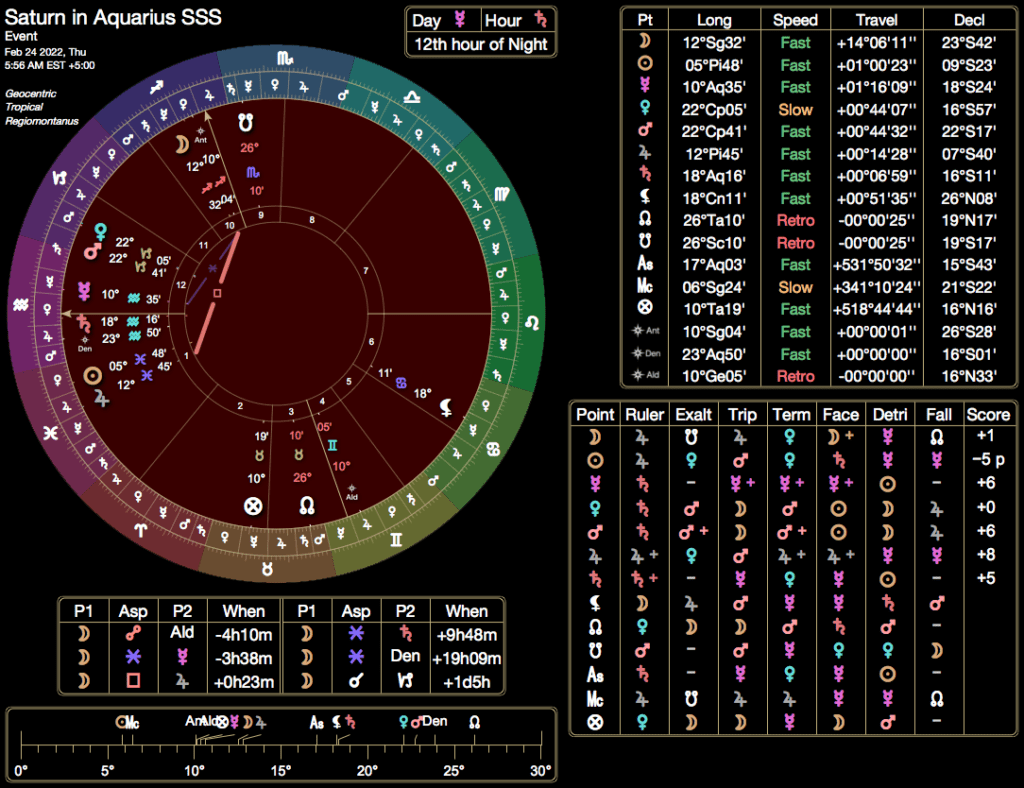Click the 'Regiomontanus' house system label

(42, 121)
